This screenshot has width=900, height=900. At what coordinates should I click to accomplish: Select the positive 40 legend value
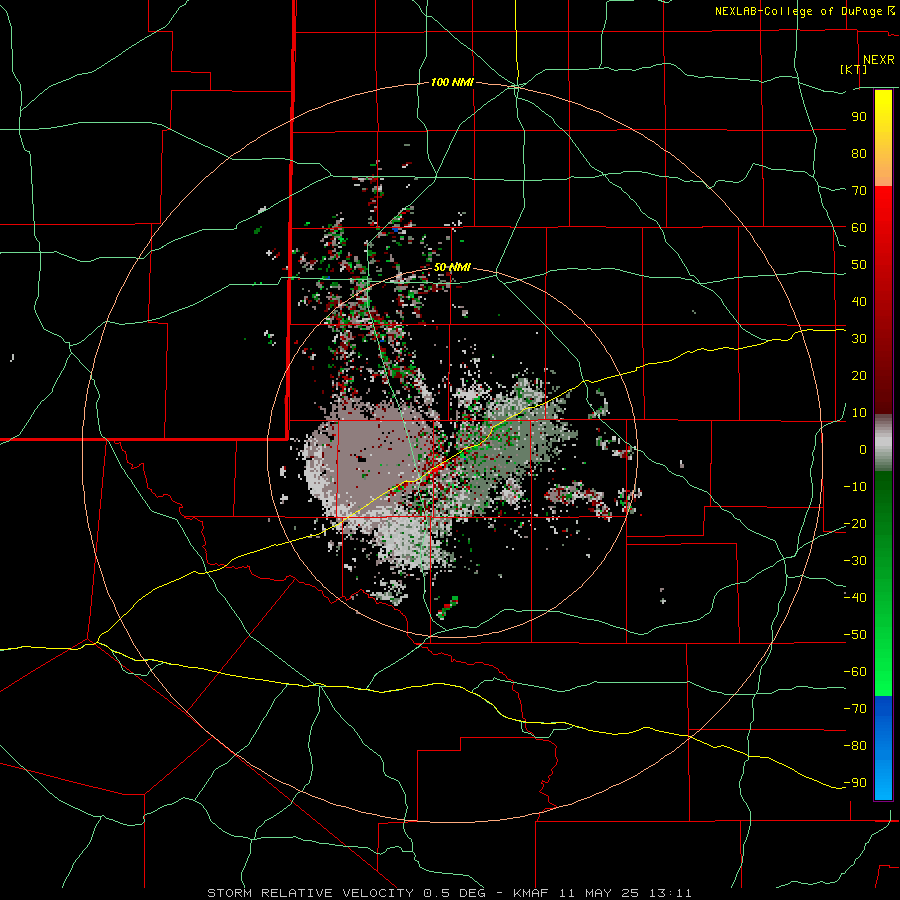[x=859, y=301]
